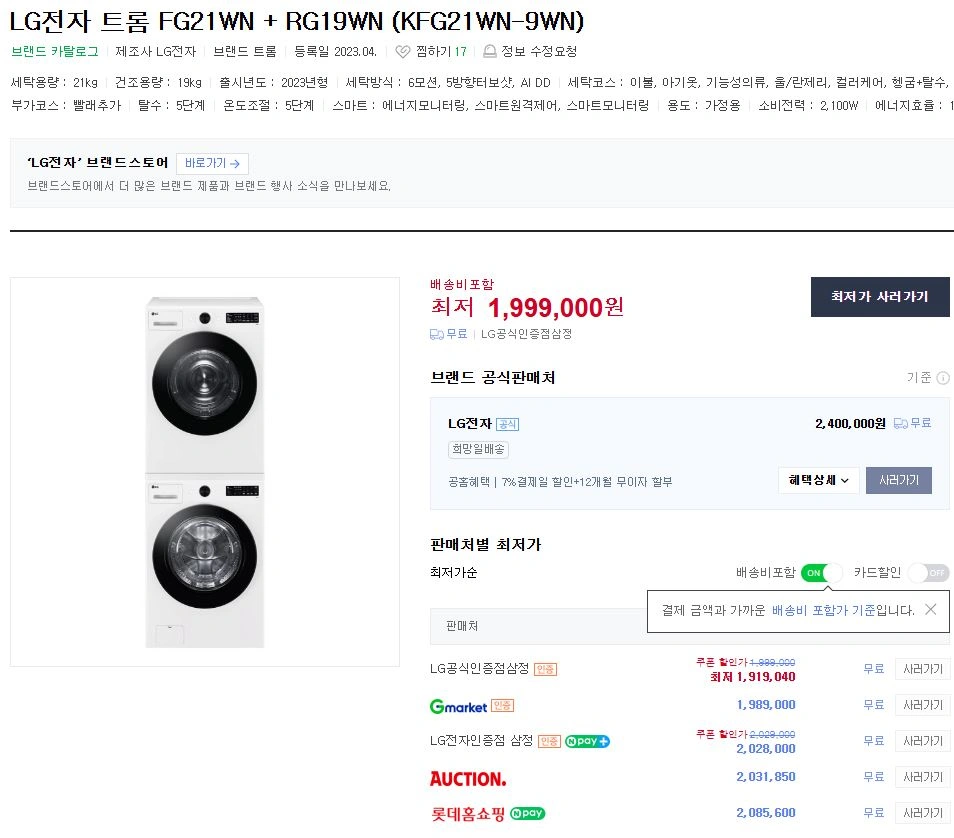Click the 최저가 사러가기 button
This screenshot has width=954, height=838.
click(879, 297)
